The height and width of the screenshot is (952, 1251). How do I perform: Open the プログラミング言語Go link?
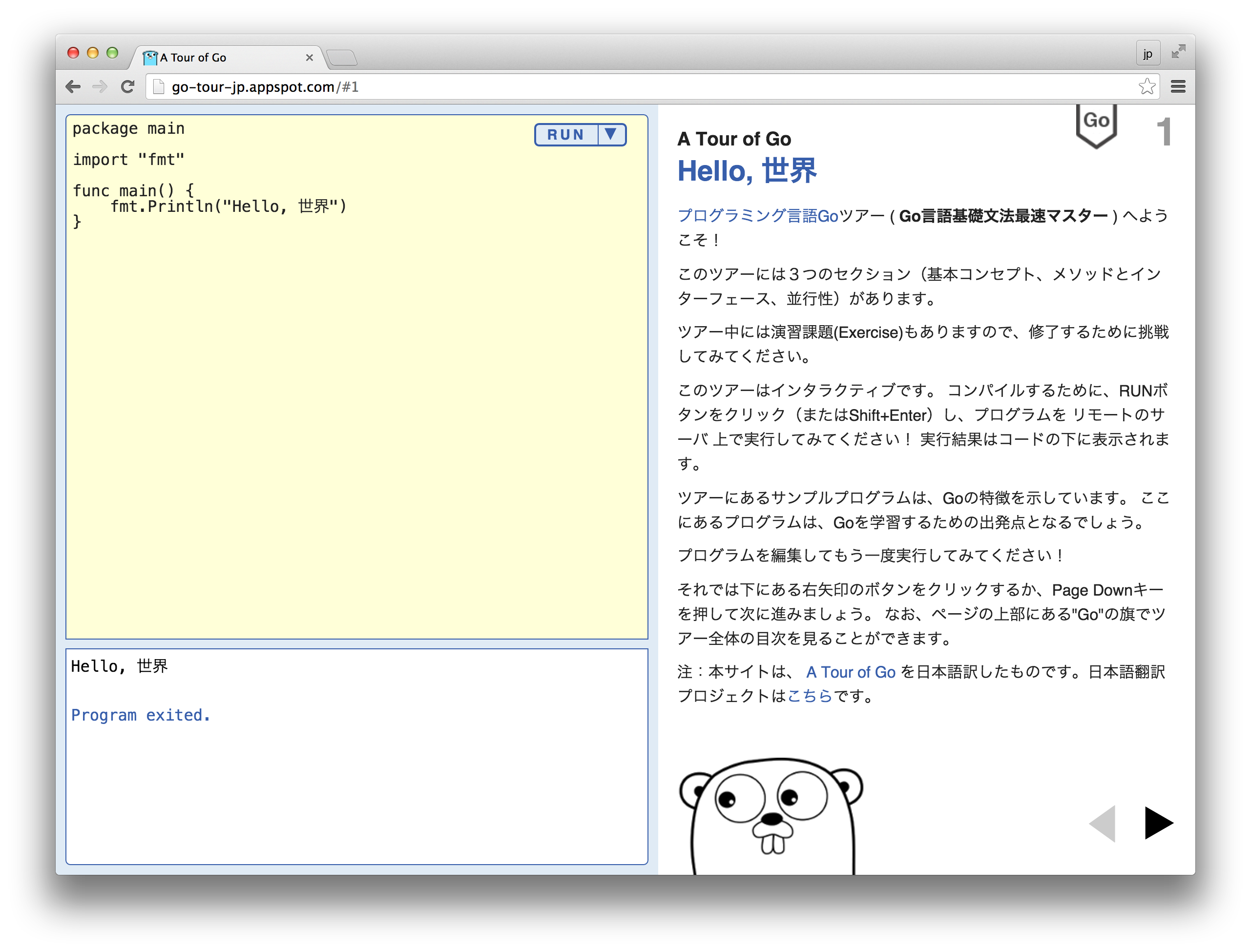[x=758, y=216]
